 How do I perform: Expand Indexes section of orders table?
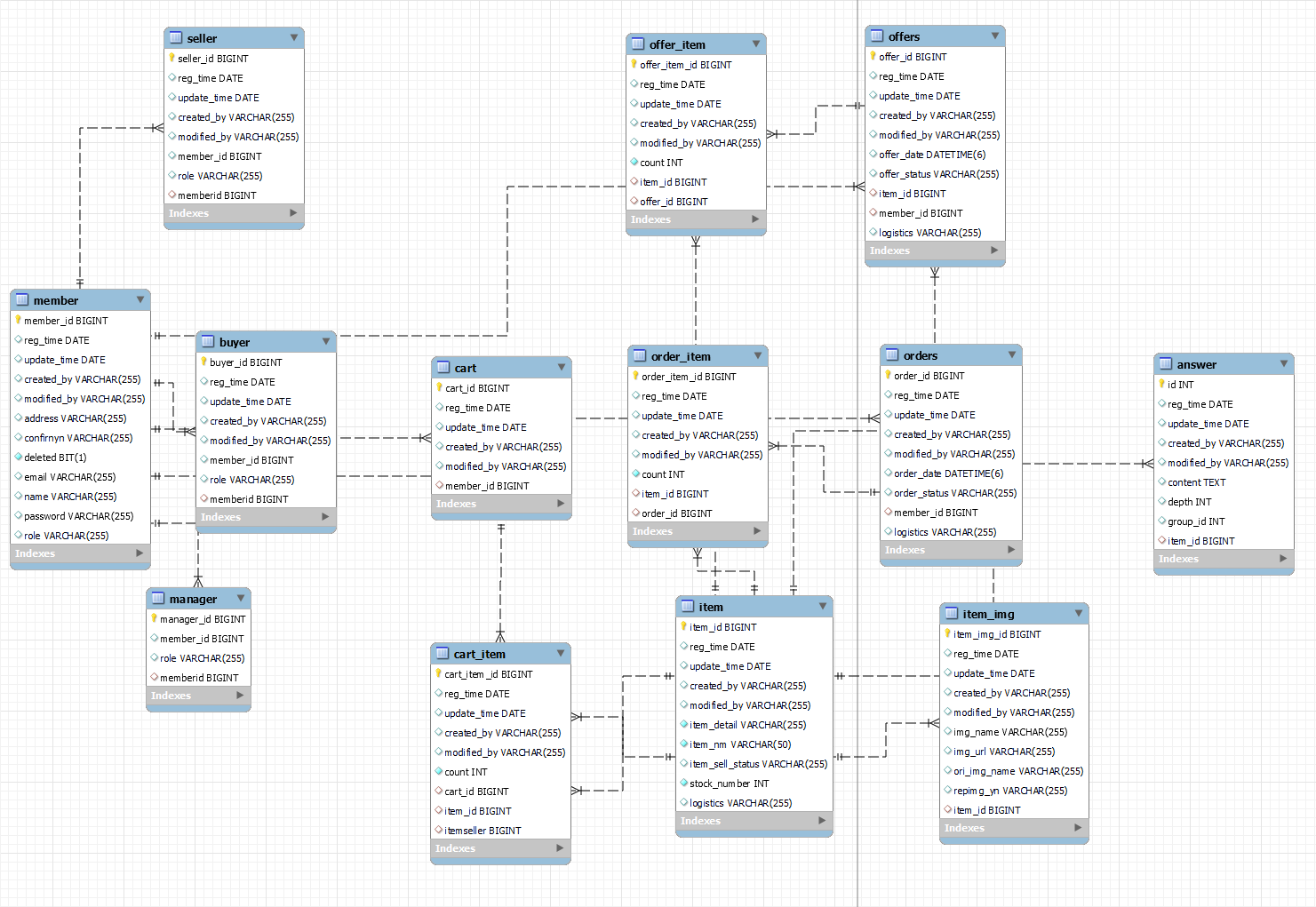pos(1011,550)
